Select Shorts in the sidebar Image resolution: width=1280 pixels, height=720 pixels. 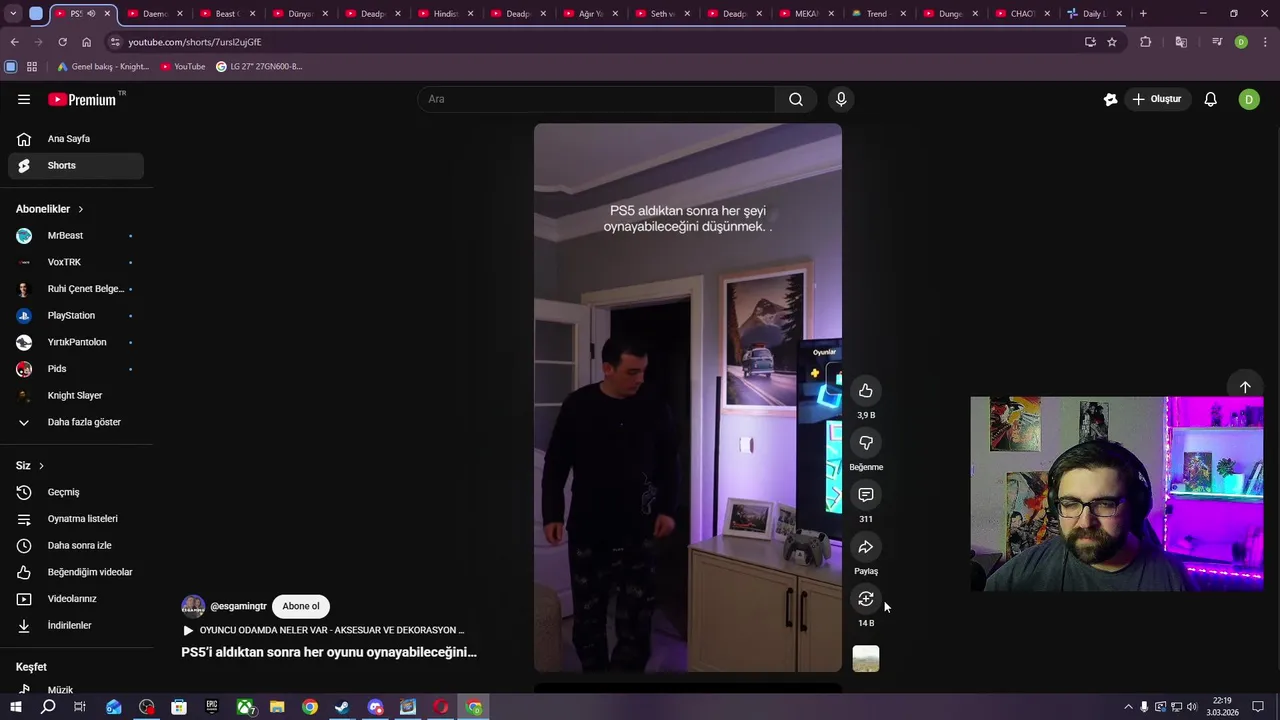76,165
